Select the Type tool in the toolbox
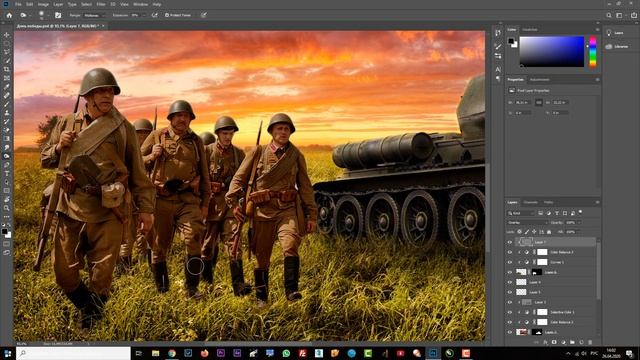This screenshot has width=640, height=360. 7,173
